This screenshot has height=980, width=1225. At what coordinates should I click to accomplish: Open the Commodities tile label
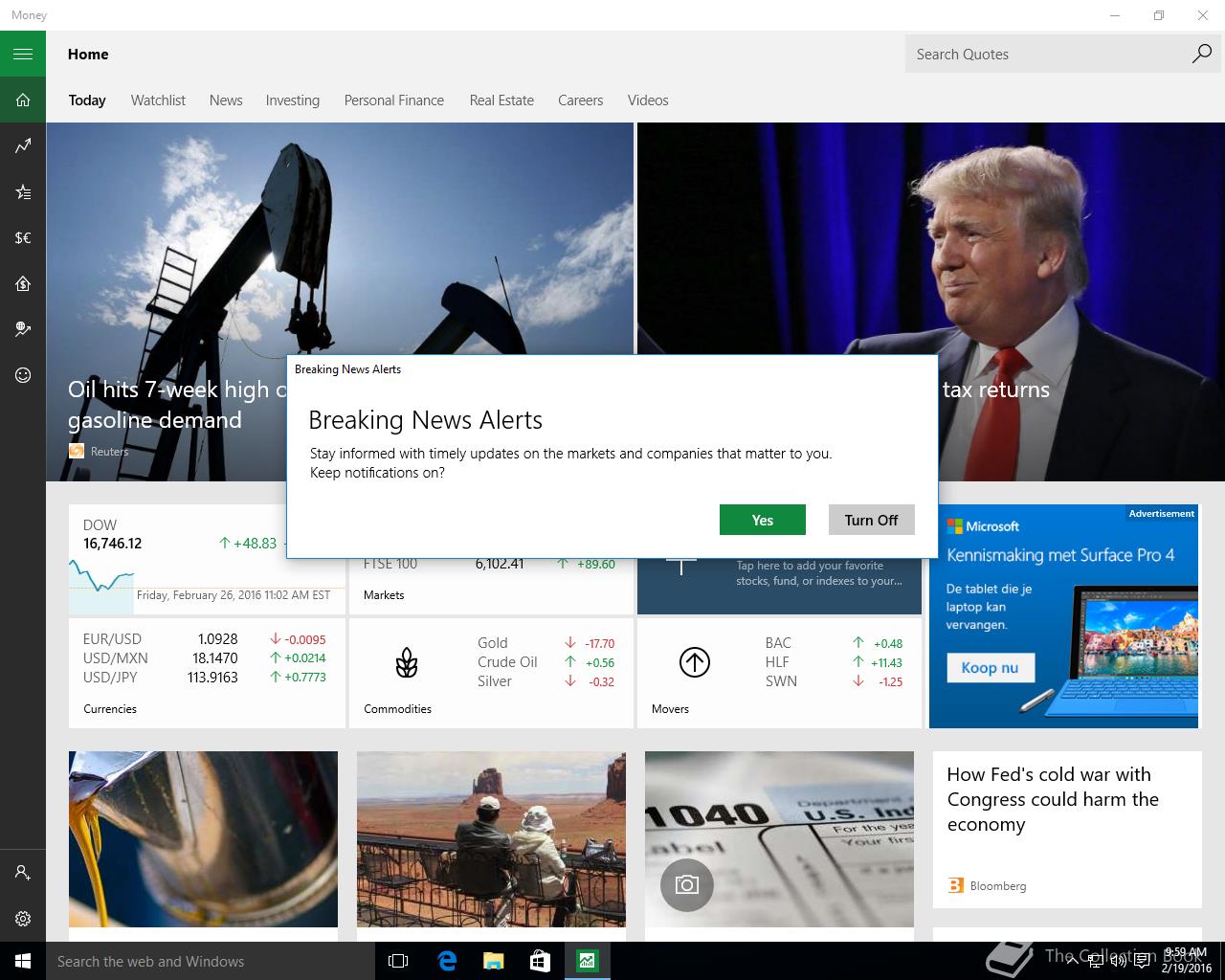pos(397,709)
